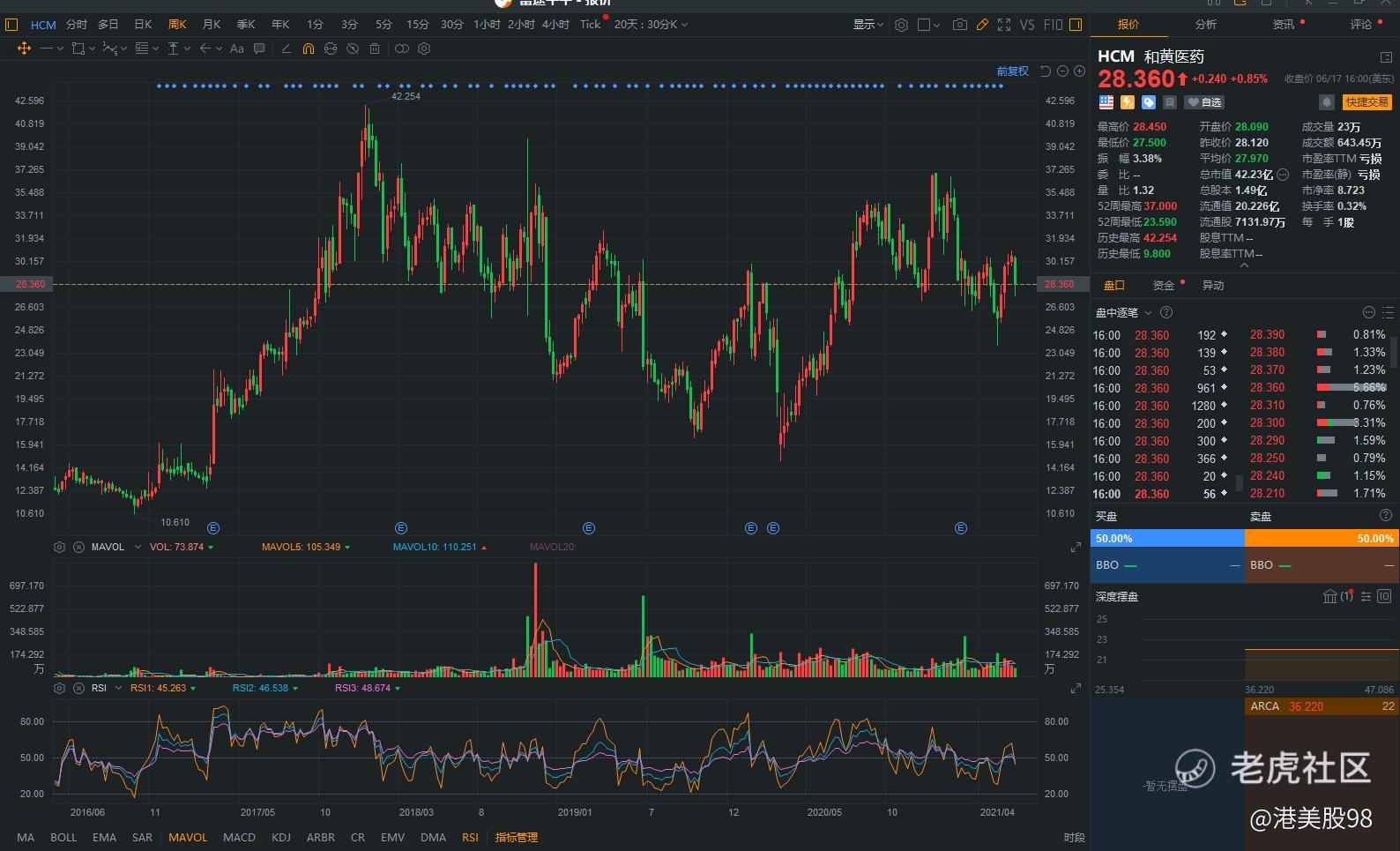
Task: Click the tick list scrollbar thumb
Action: 1240,482
